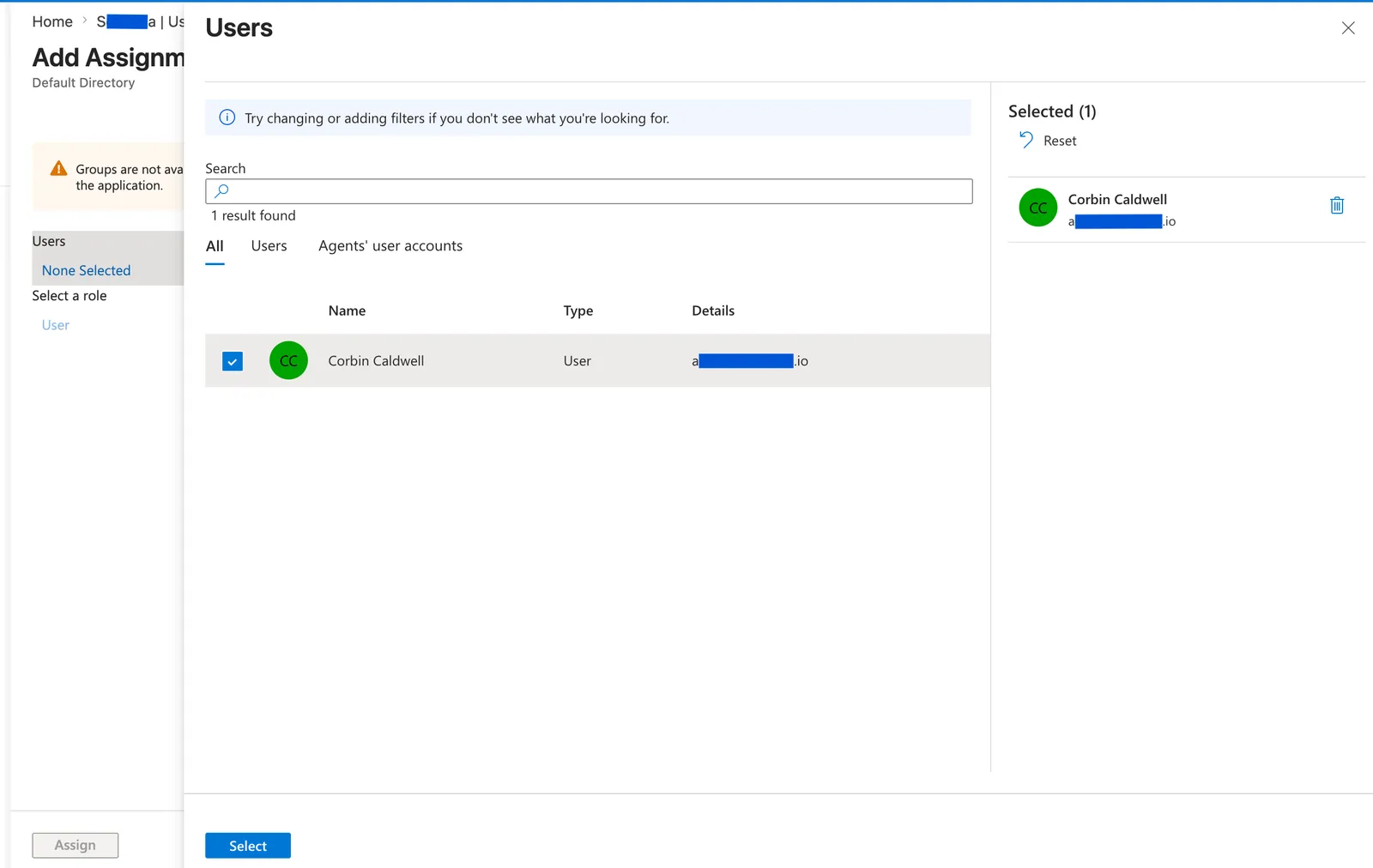The height and width of the screenshot is (868, 1373).
Task: Click the magnifier icon in the search box
Action: (x=221, y=191)
